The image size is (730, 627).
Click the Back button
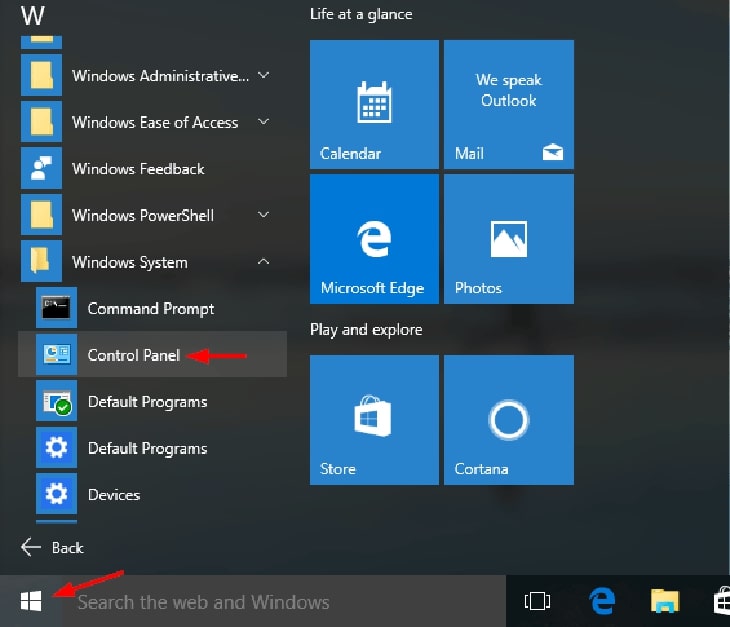click(x=53, y=547)
